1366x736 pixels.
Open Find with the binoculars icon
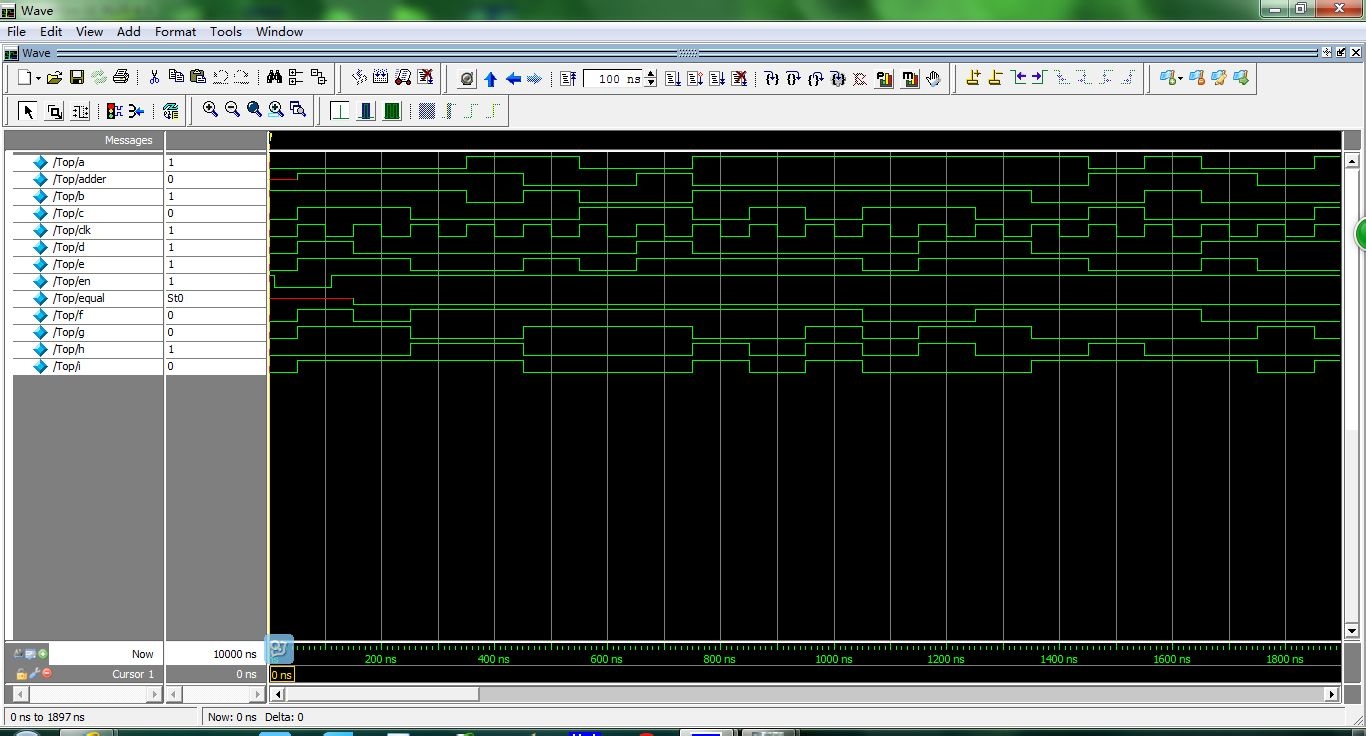pos(274,78)
